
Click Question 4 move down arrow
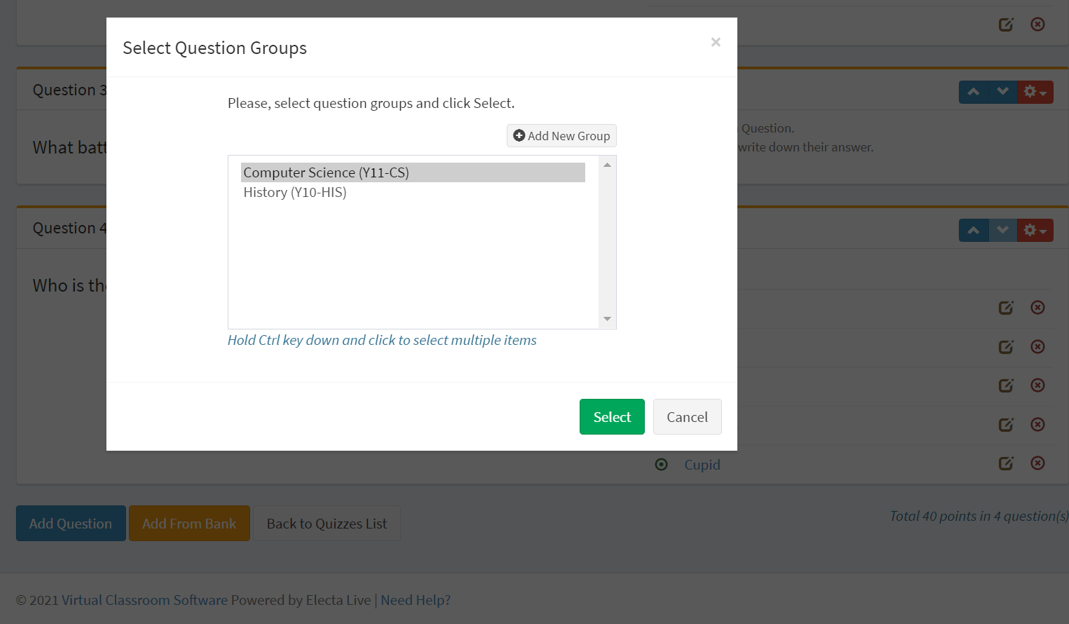pyautogui.click(x=1002, y=231)
